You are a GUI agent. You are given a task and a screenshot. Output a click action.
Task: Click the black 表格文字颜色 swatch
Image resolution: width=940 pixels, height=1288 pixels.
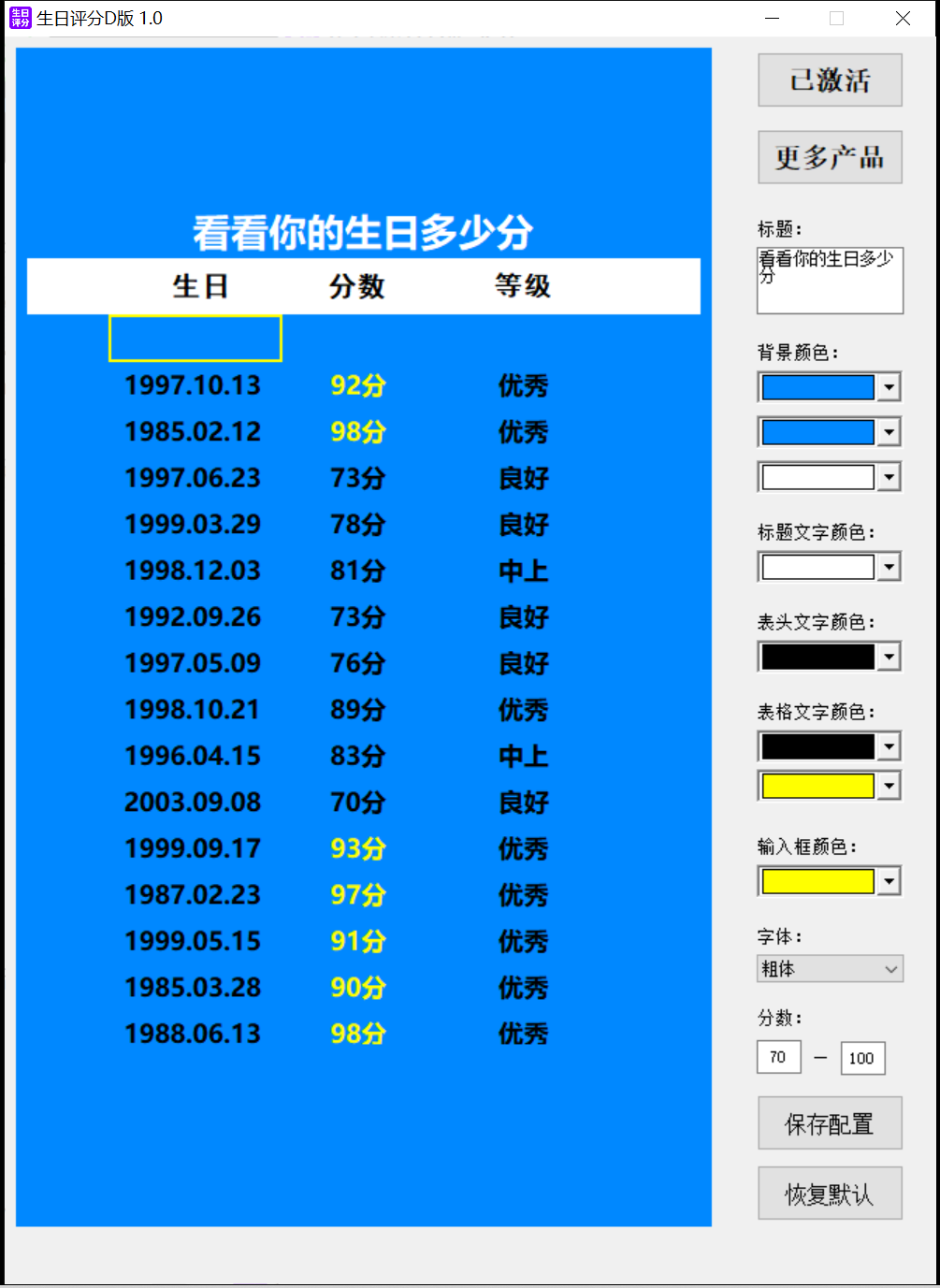tap(817, 746)
